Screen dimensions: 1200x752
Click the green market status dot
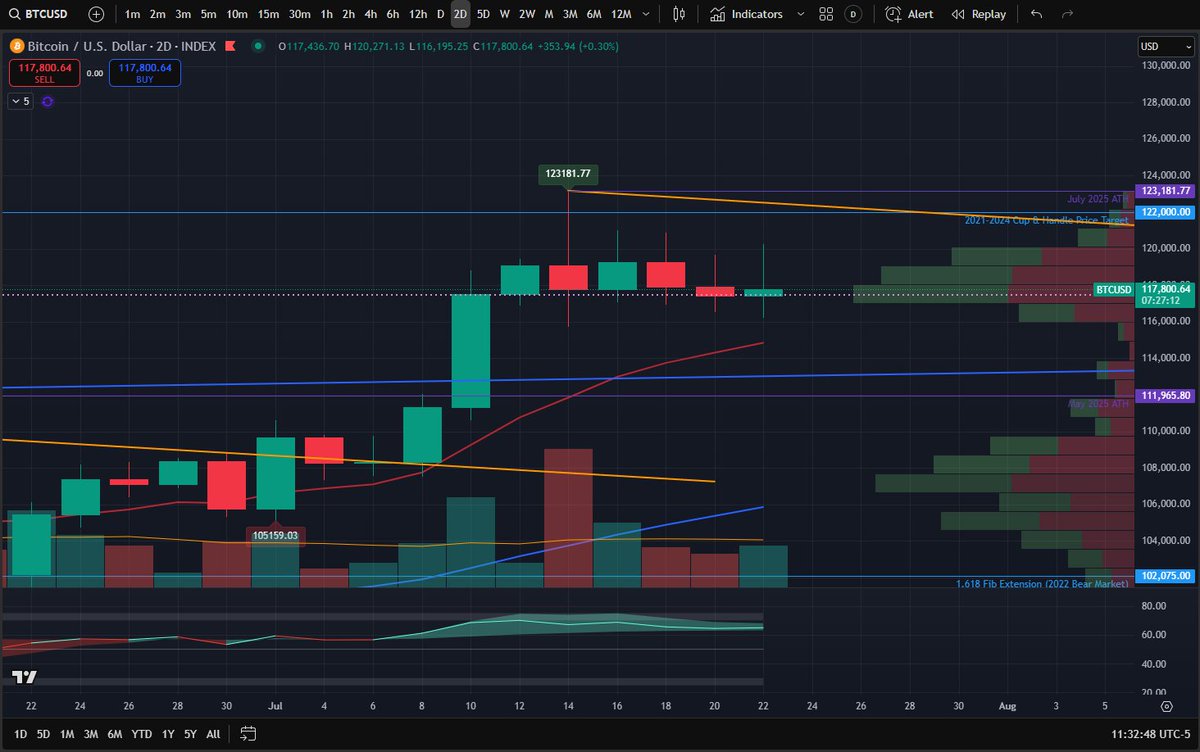[259, 46]
